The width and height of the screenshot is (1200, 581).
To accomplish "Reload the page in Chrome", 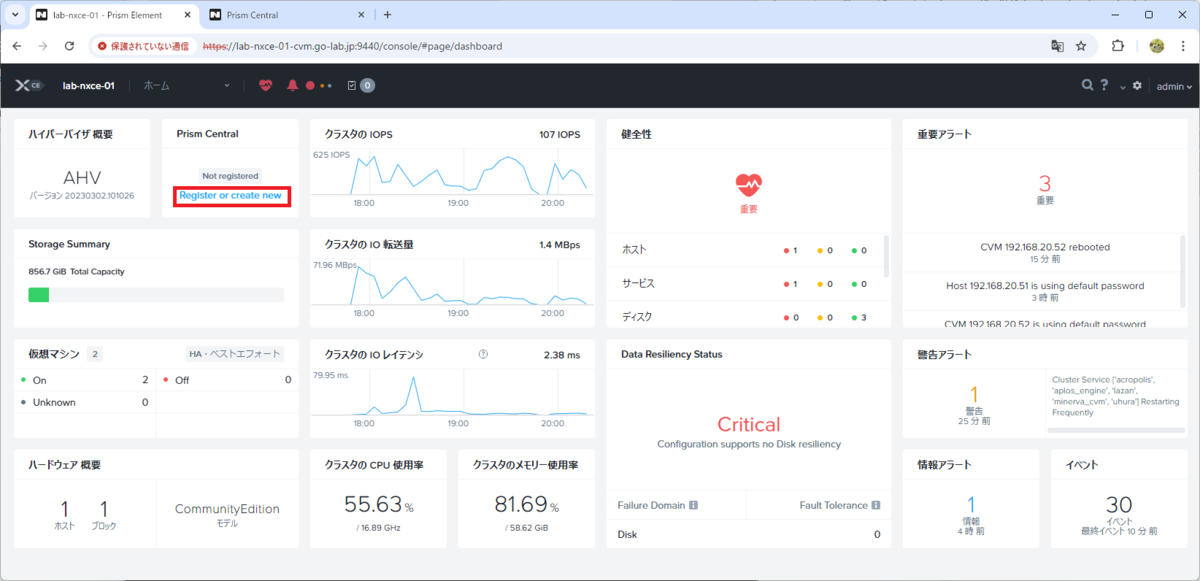I will click(69, 46).
